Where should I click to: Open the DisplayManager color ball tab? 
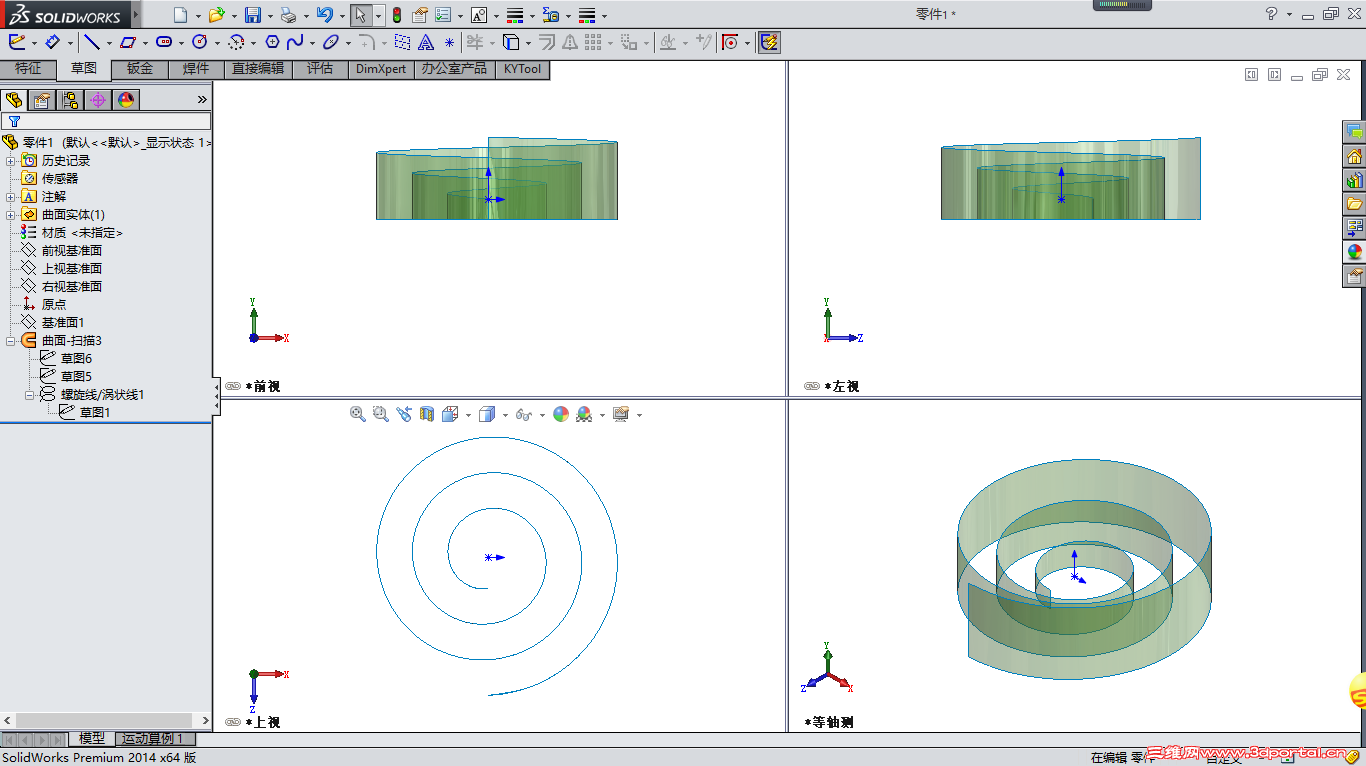click(x=126, y=99)
